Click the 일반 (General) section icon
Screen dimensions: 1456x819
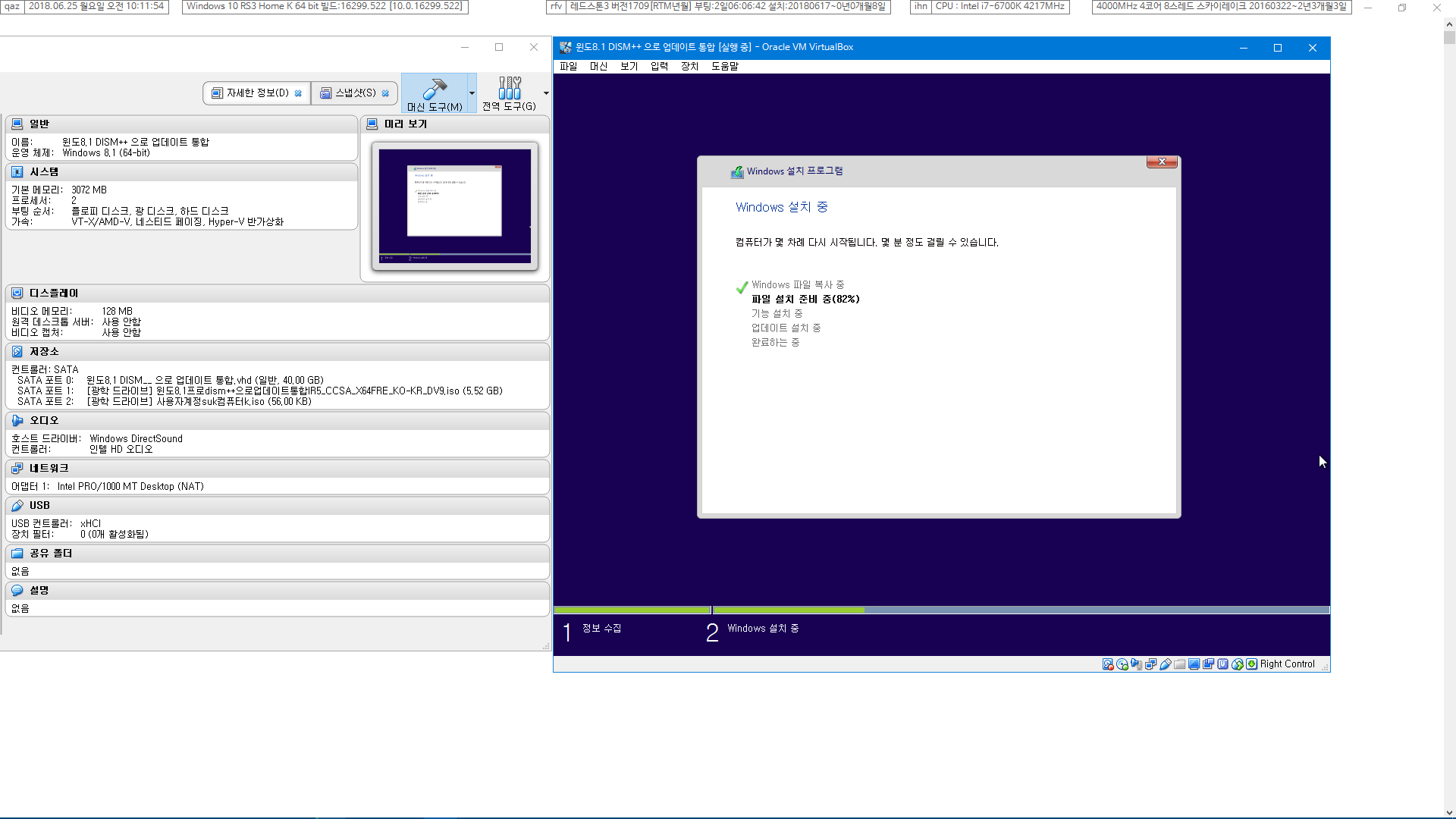pyautogui.click(x=17, y=124)
